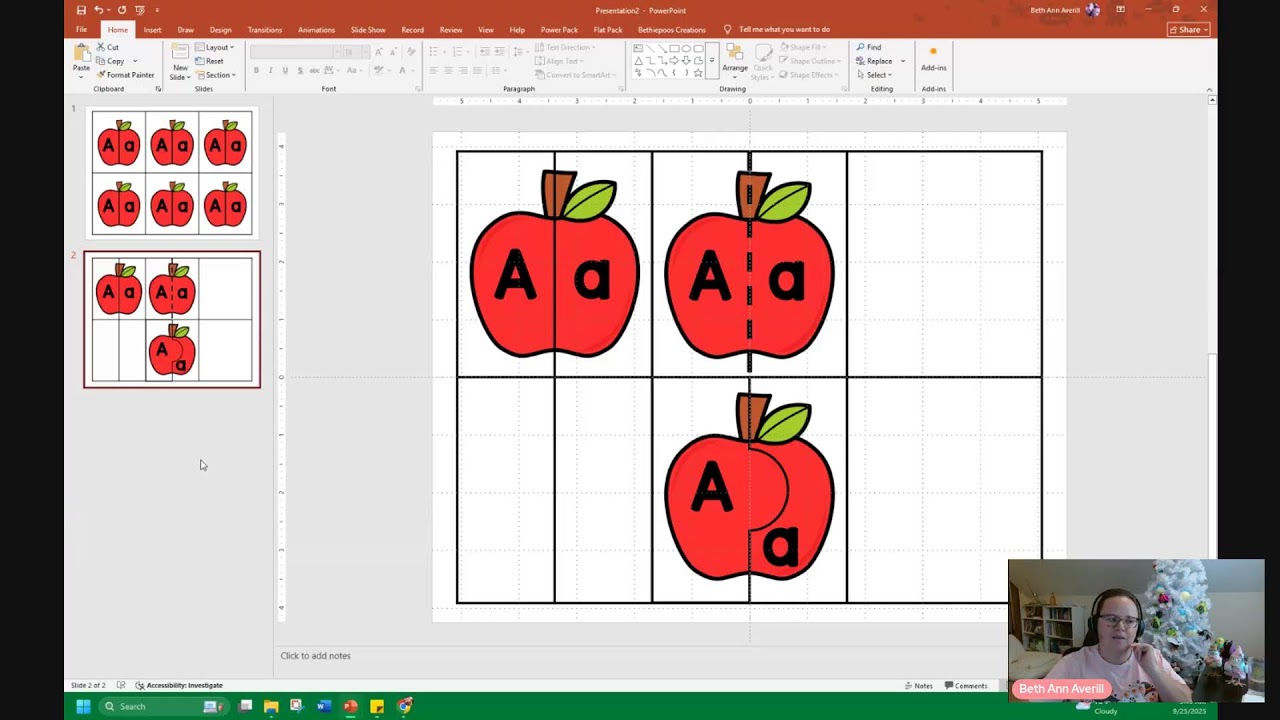Click the taskbar Search box
This screenshot has width=1280, height=720.
[x=163, y=706]
